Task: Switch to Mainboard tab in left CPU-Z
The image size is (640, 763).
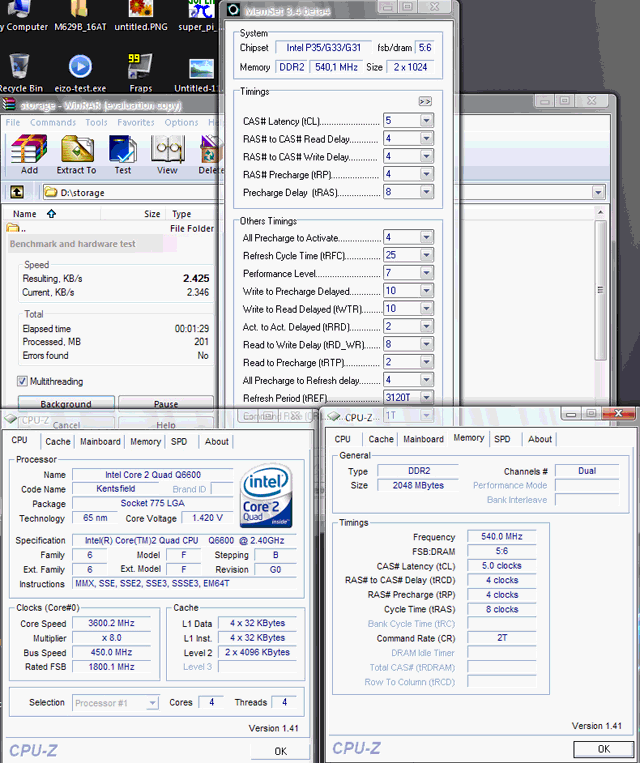Action: (x=100, y=441)
